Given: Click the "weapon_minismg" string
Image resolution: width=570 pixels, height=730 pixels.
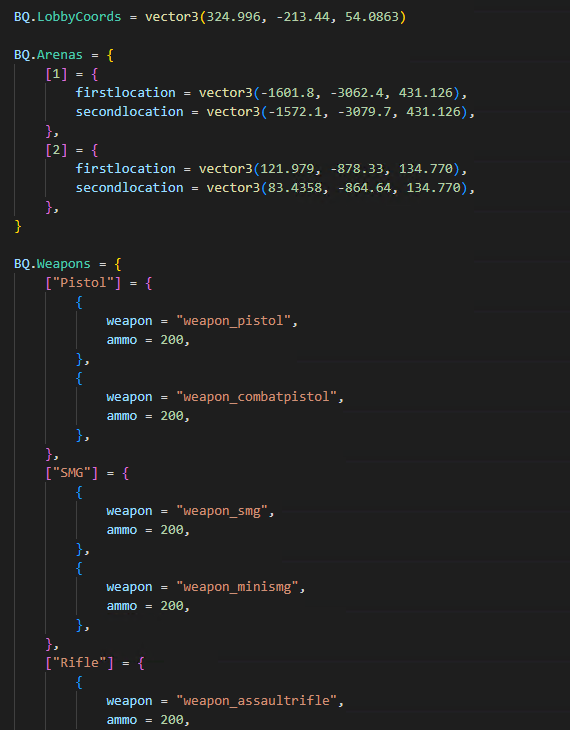Looking at the screenshot, I should 237,587.
